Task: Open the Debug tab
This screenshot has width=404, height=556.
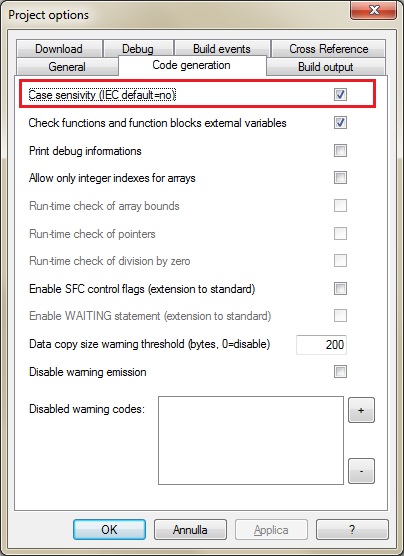Action: point(138,49)
